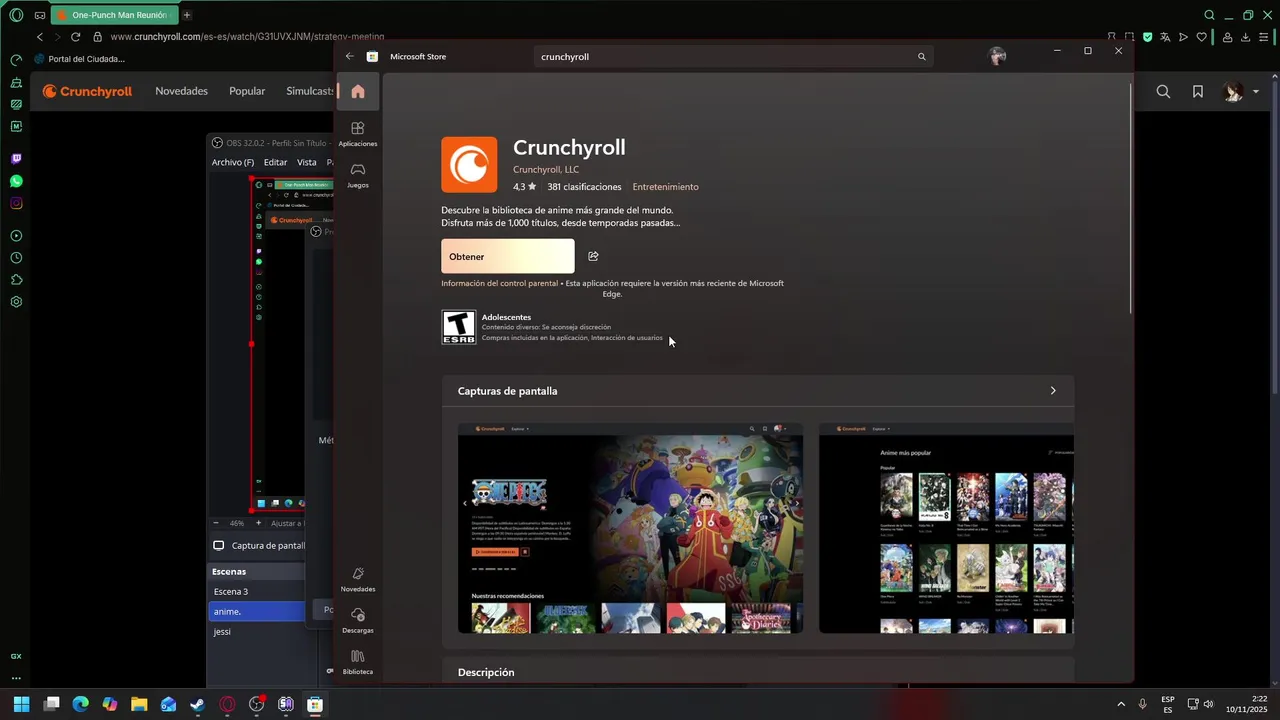Go back in the Opera browser
This screenshot has height=720, width=1280.
pyautogui.click(x=40, y=37)
